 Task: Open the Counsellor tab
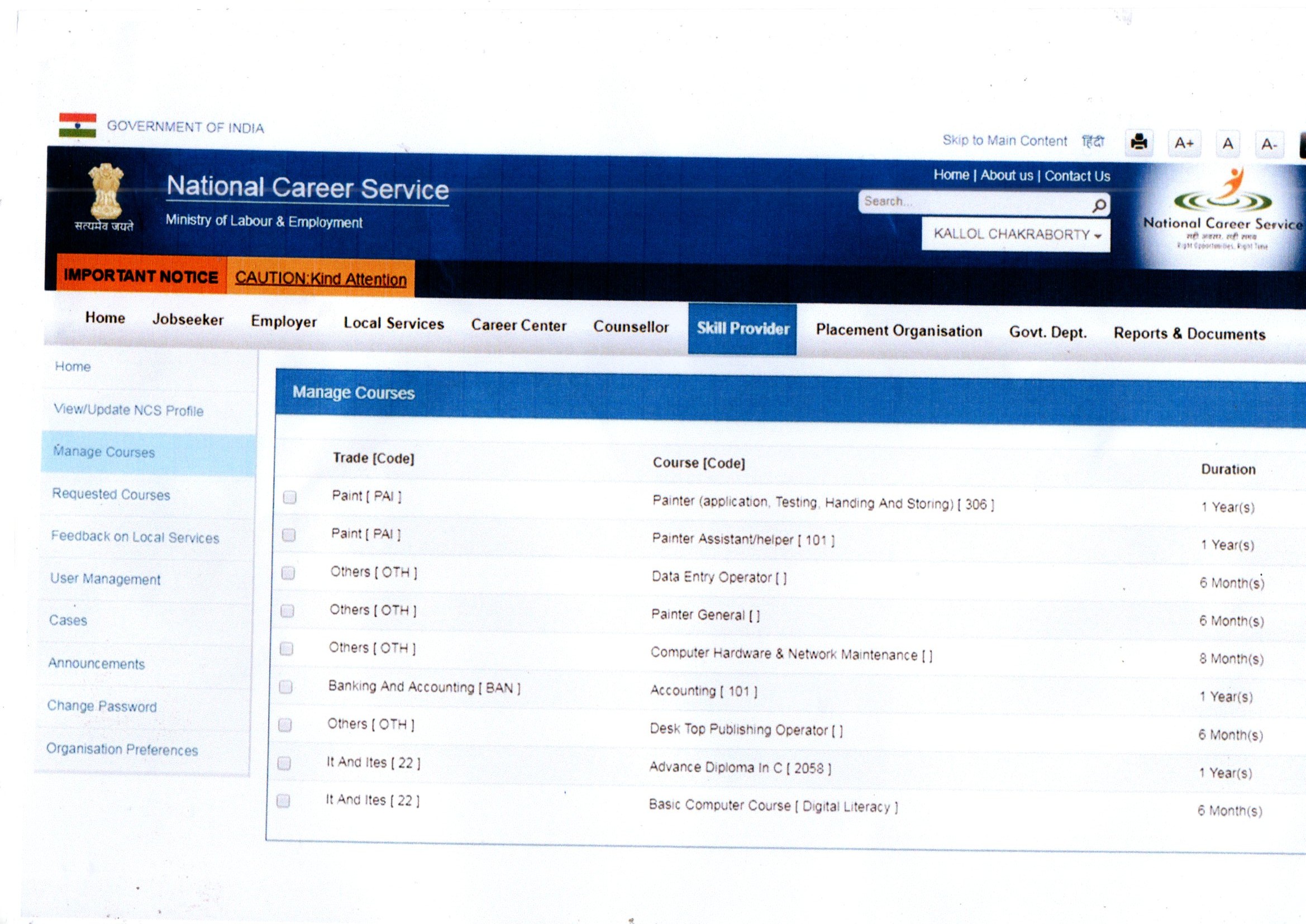coord(631,327)
